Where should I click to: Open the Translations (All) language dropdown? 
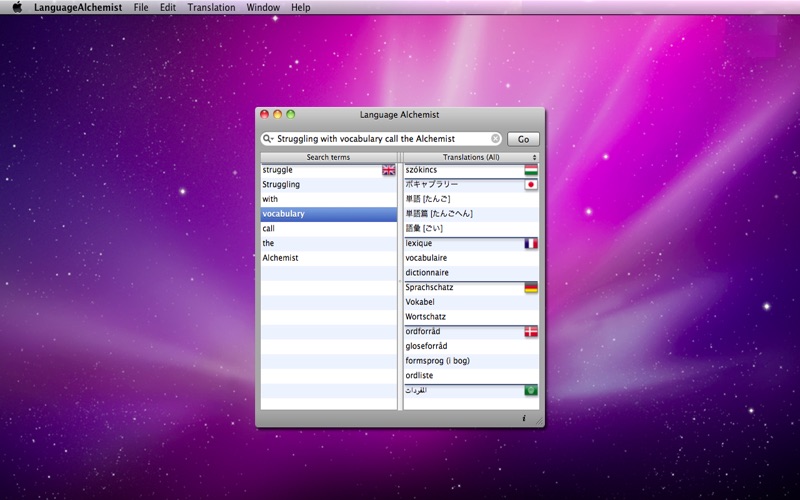coord(471,157)
